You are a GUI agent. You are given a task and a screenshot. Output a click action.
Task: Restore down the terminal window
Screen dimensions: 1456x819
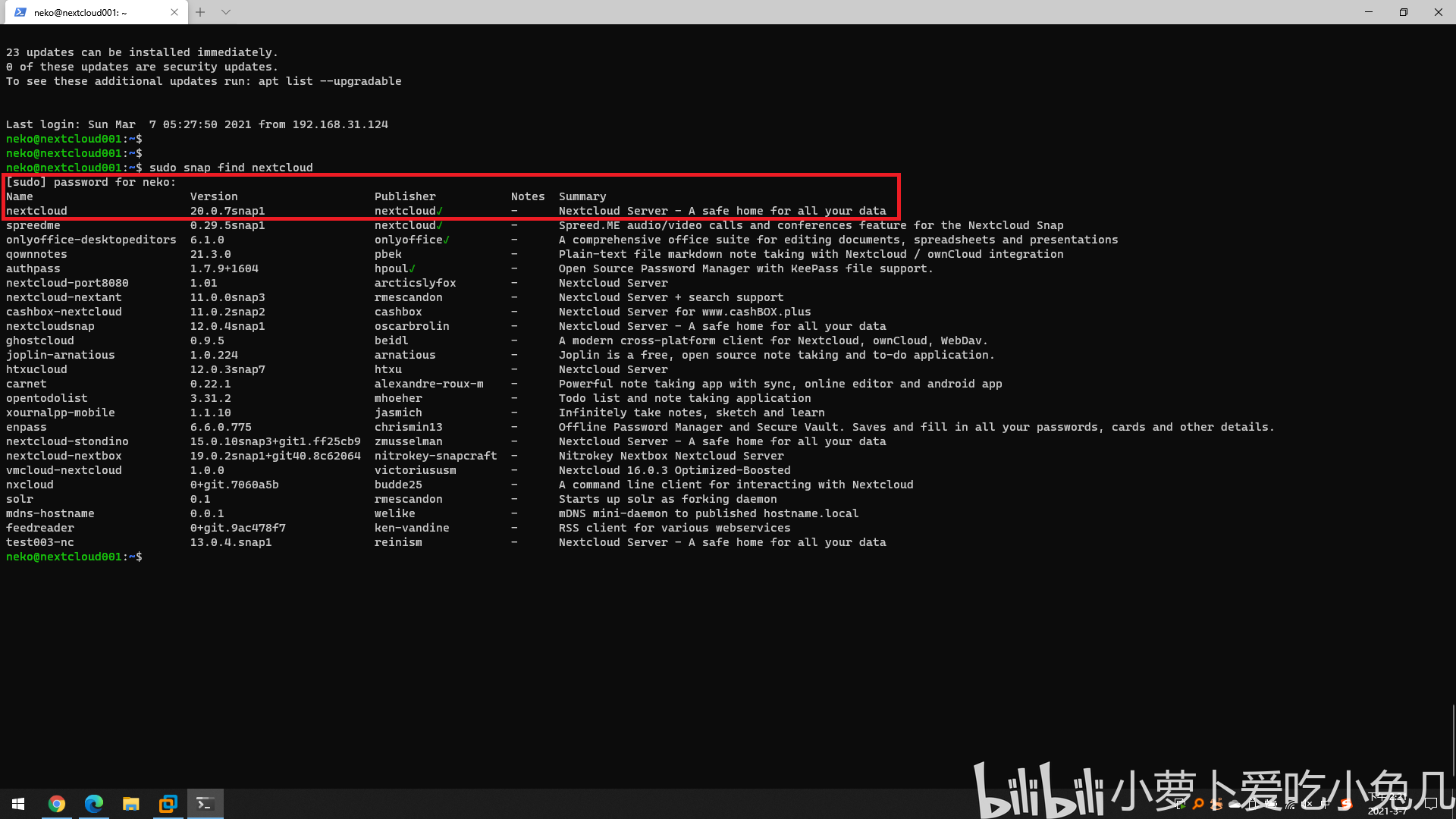(1404, 12)
